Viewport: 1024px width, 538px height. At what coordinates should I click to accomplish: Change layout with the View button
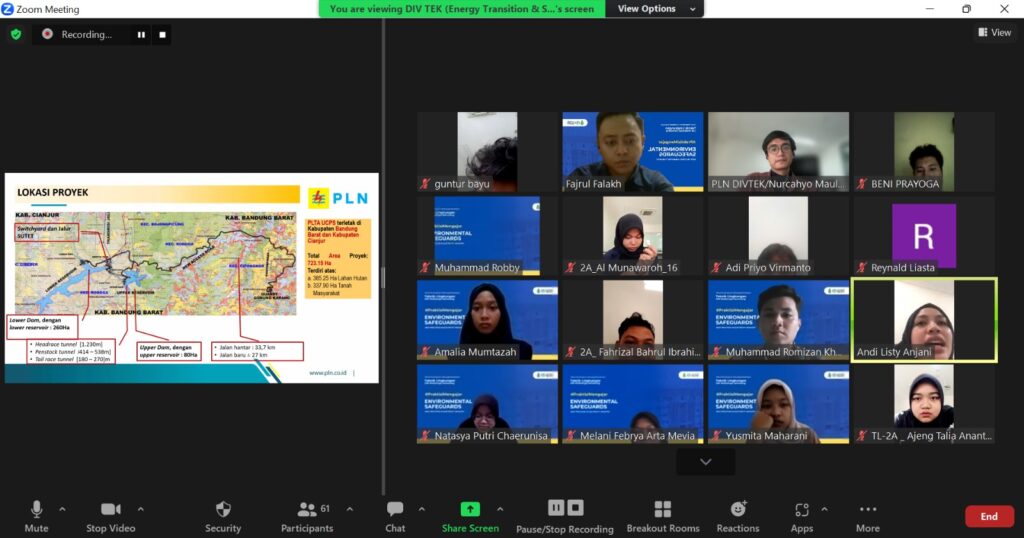(994, 33)
